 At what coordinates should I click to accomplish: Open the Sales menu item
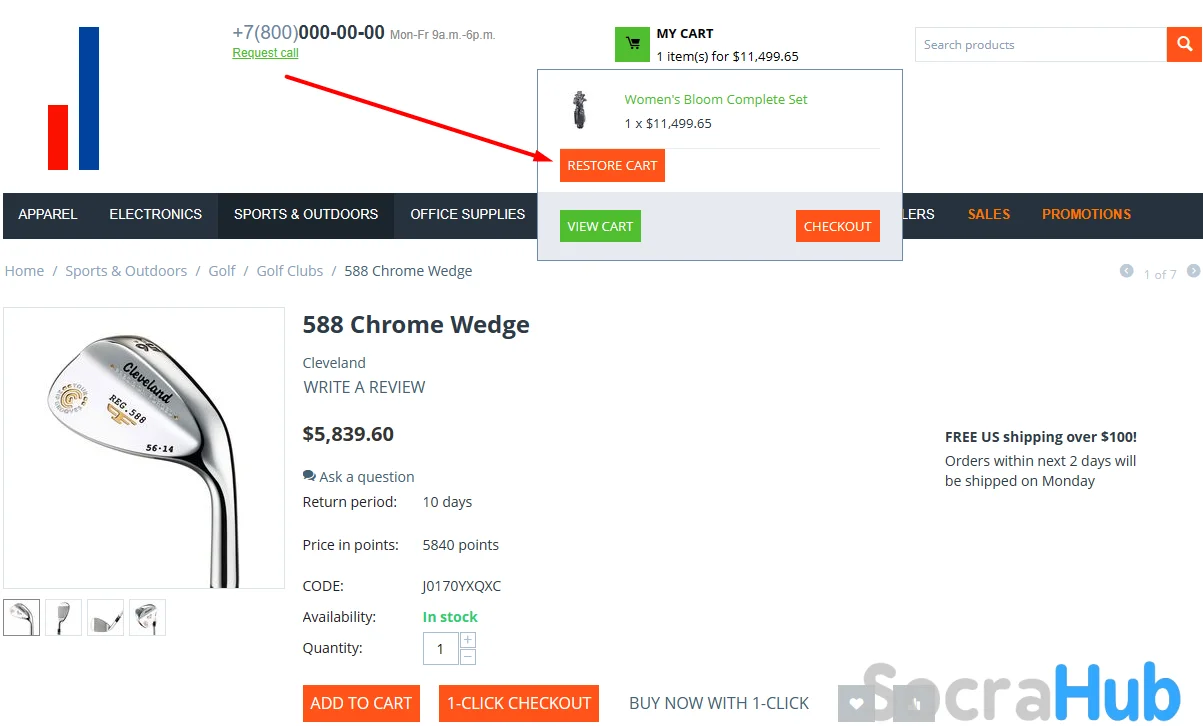989,214
